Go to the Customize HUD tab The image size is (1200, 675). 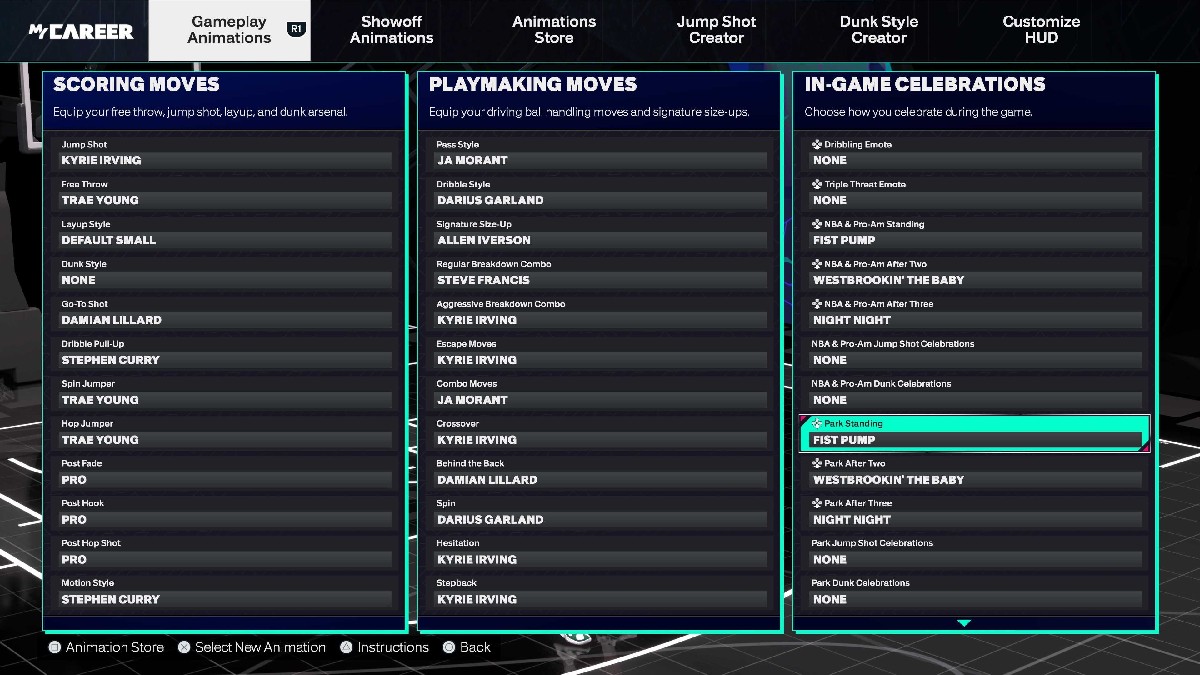(1041, 30)
